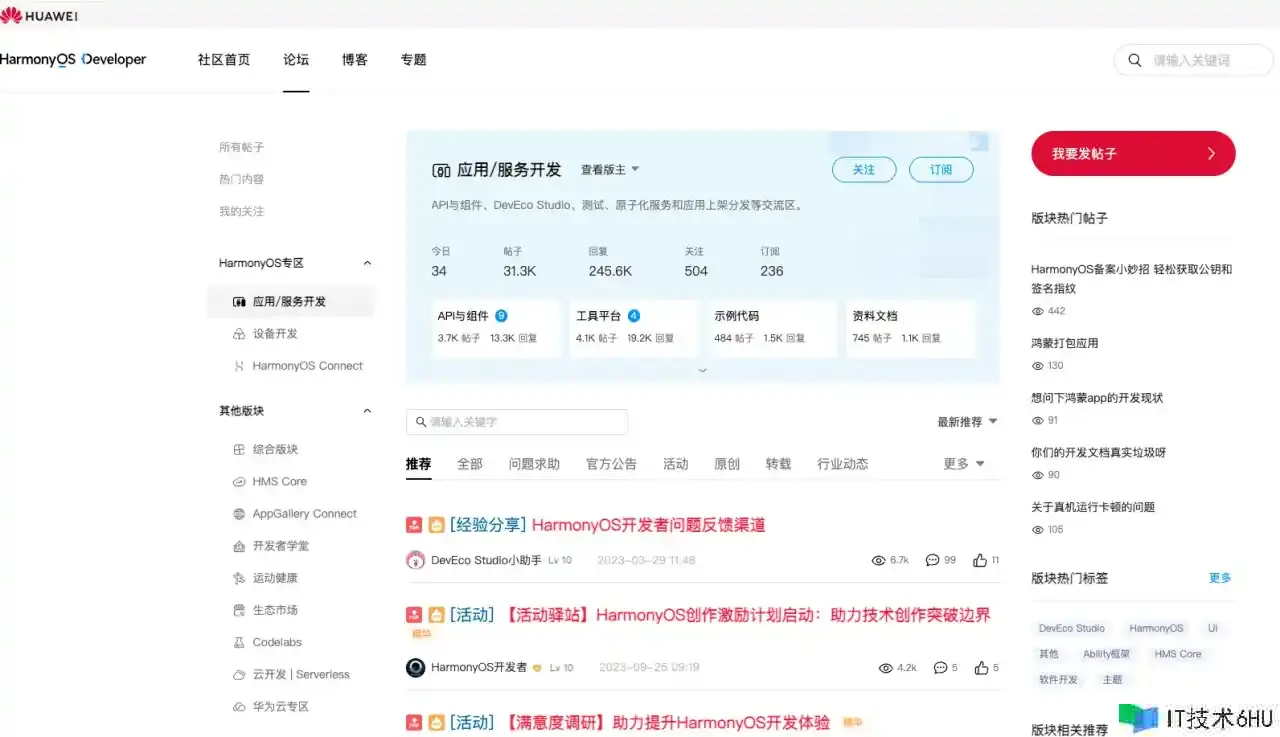Click the DevEco Studio小助手 avatar
This screenshot has height=737, width=1280.
click(416, 560)
